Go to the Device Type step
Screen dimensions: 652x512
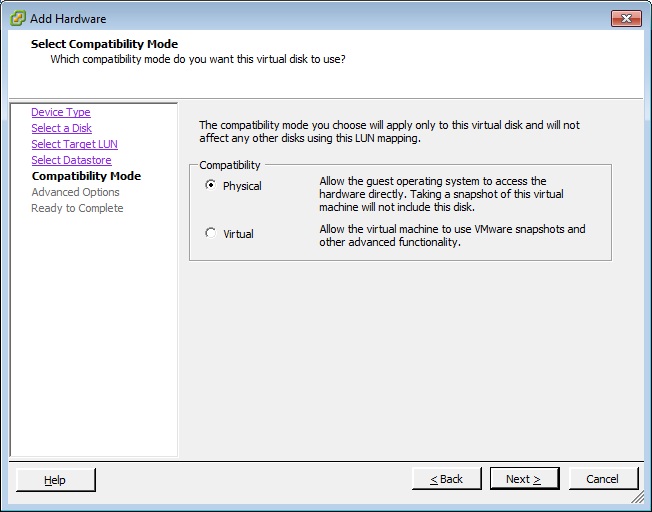click(61, 112)
